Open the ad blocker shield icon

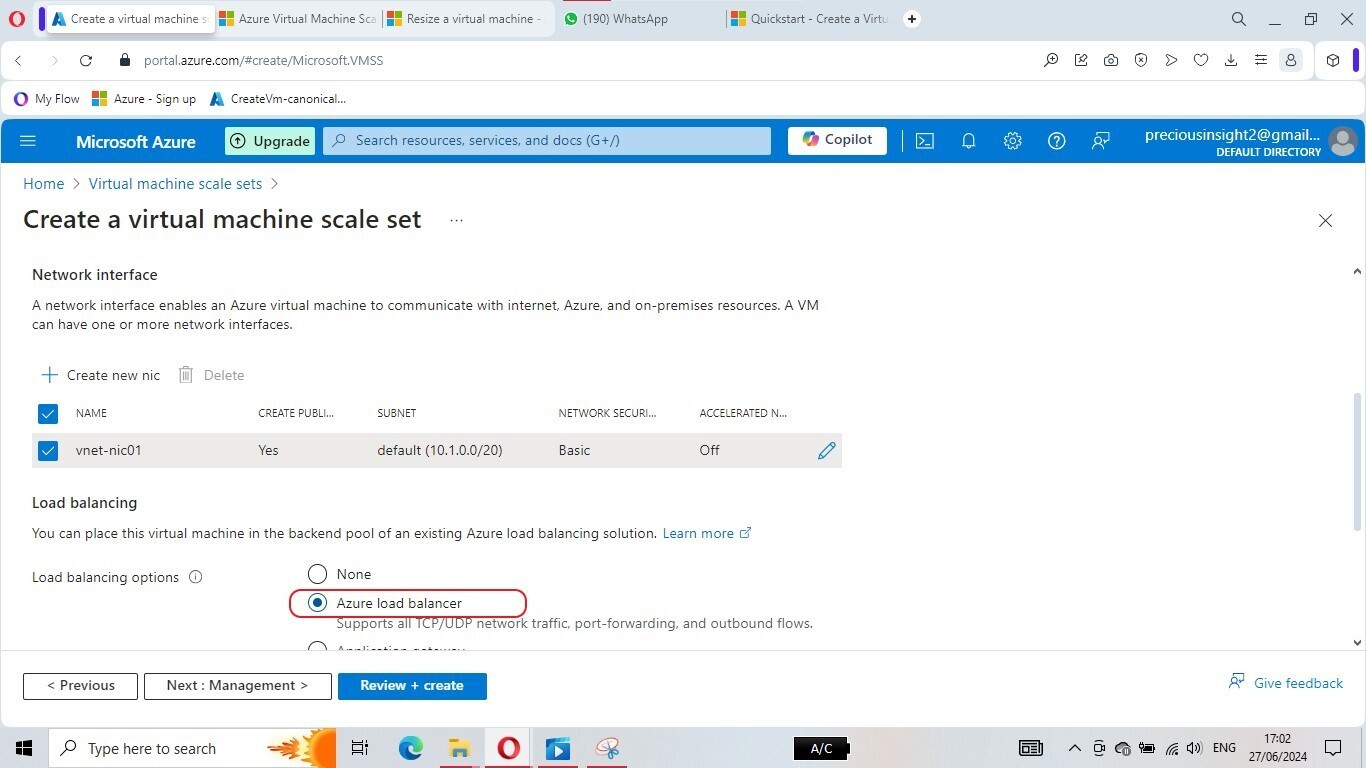coord(1141,60)
